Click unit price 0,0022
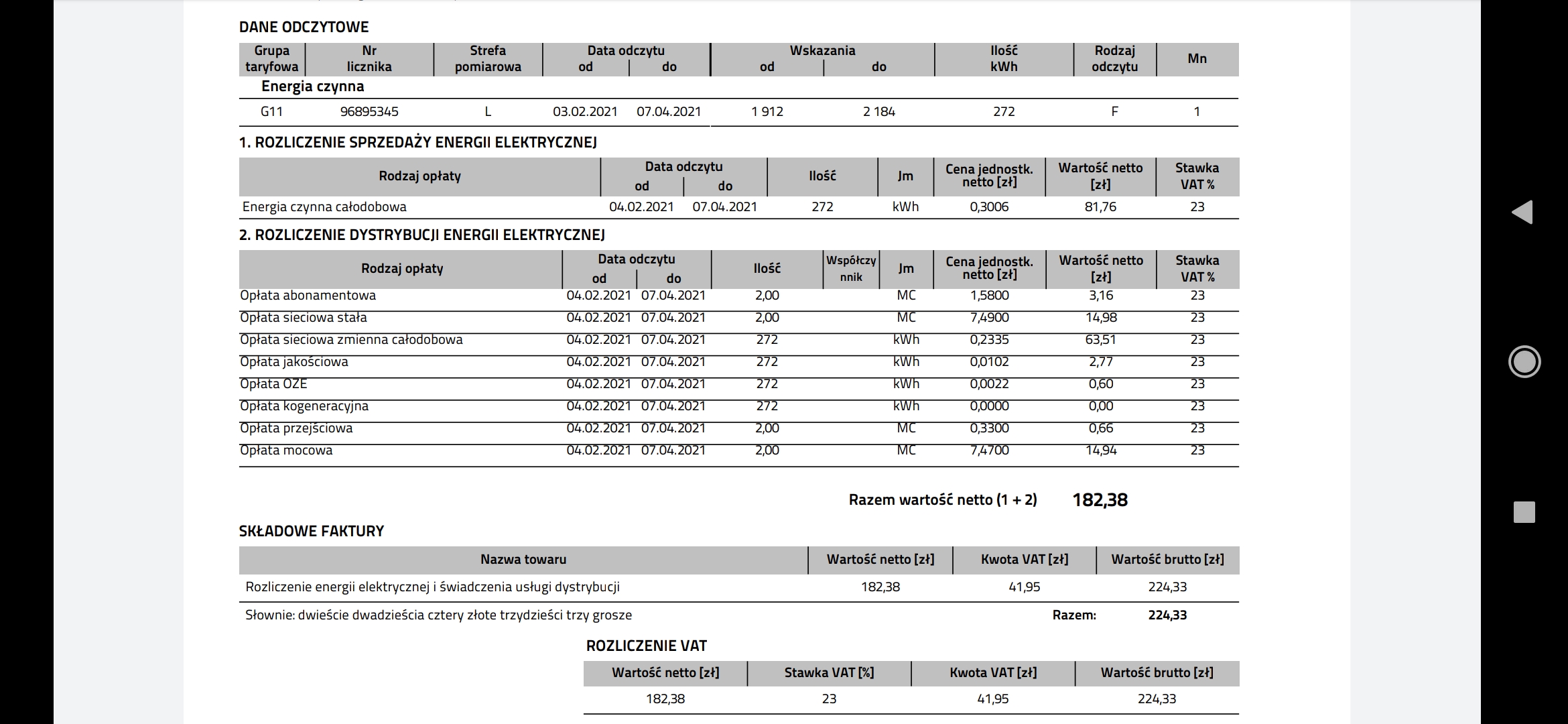 pos(989,383)
